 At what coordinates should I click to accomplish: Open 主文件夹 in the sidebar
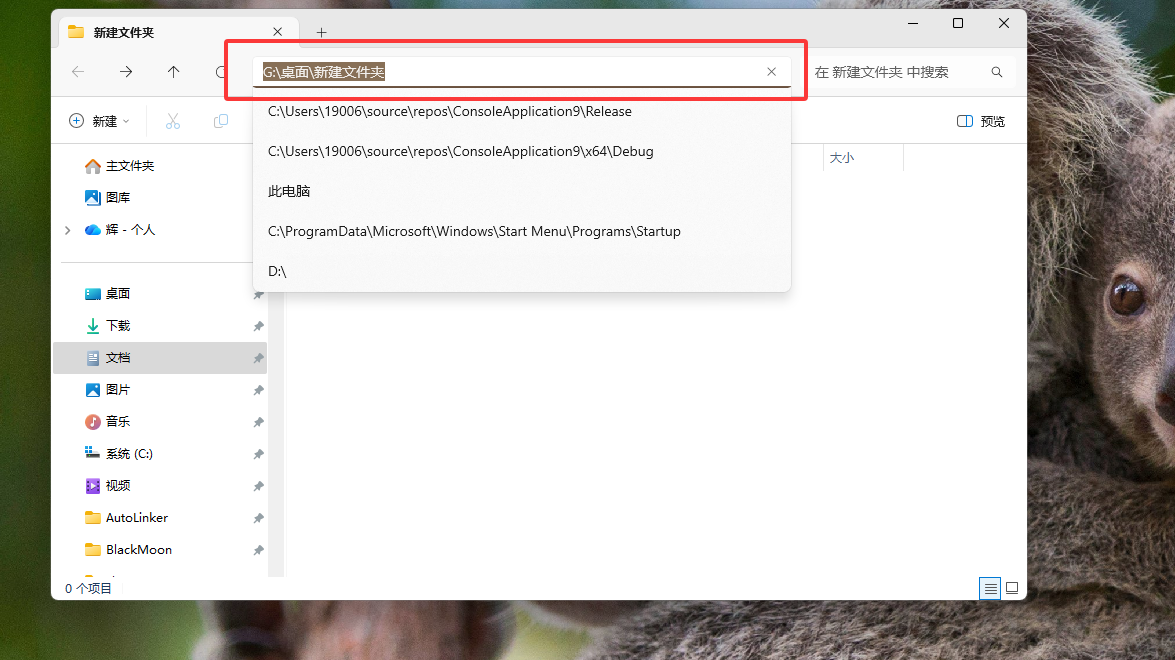click(129, 166)
